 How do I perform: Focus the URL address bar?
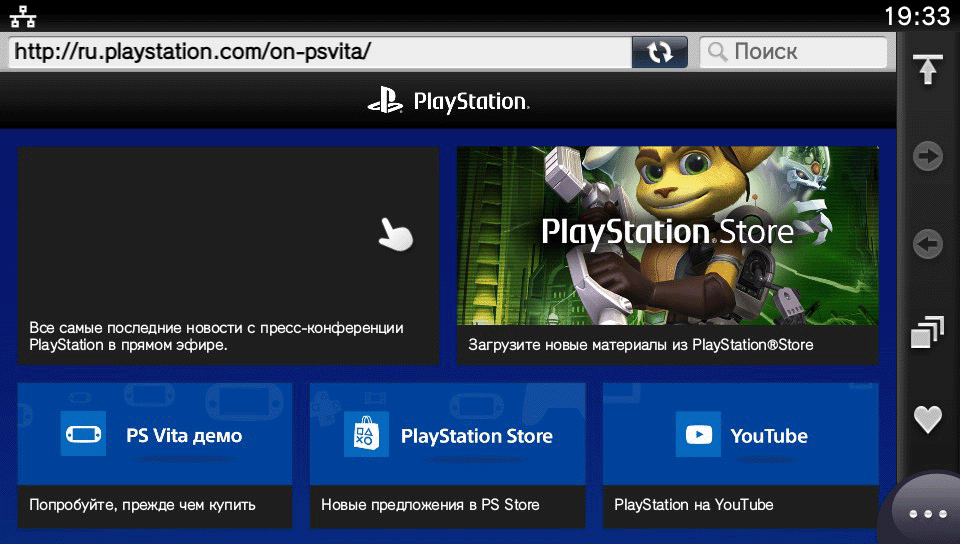coord(320,52)
